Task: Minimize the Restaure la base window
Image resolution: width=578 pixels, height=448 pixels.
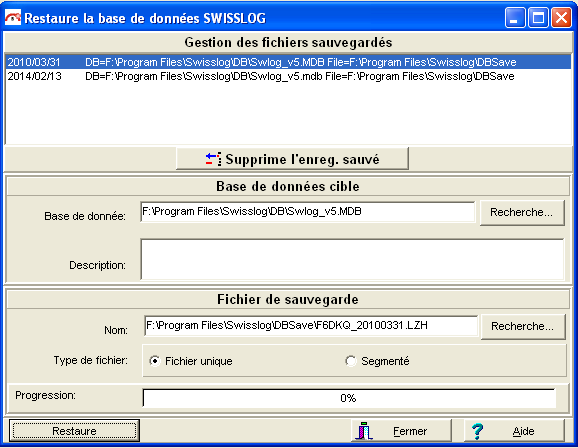Action: click(x=515, y=17)
